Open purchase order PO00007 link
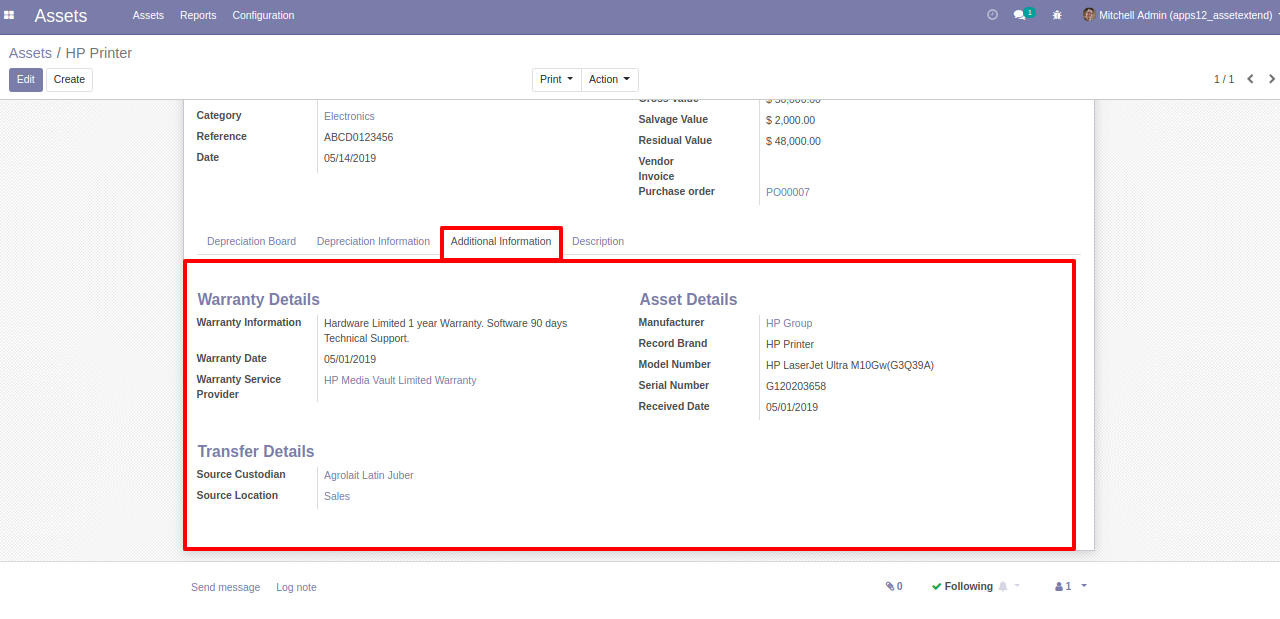Image resolution: width=1280 pixels, height=619 pixels. [x=788, y=192]
